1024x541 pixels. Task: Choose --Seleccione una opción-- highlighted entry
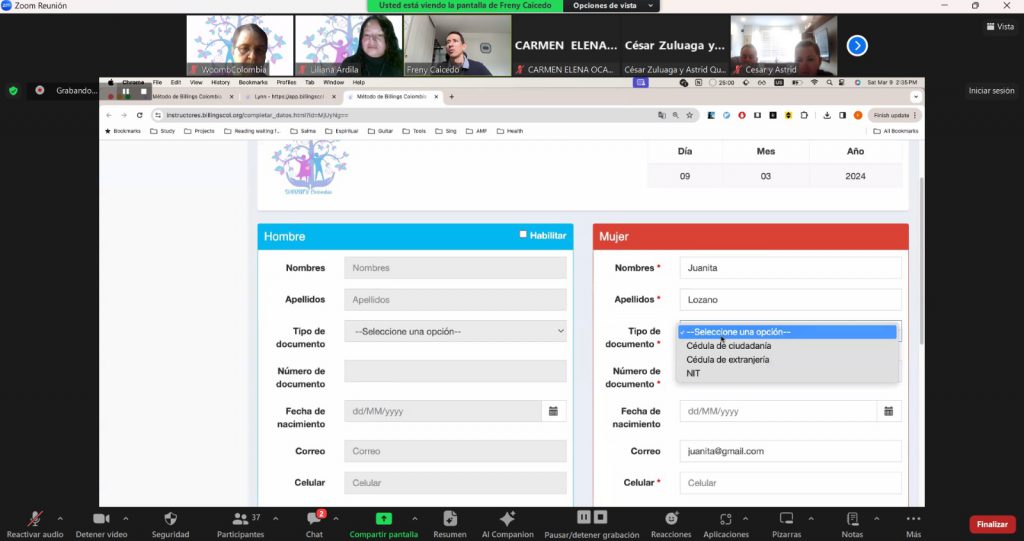tap(787, 332)
